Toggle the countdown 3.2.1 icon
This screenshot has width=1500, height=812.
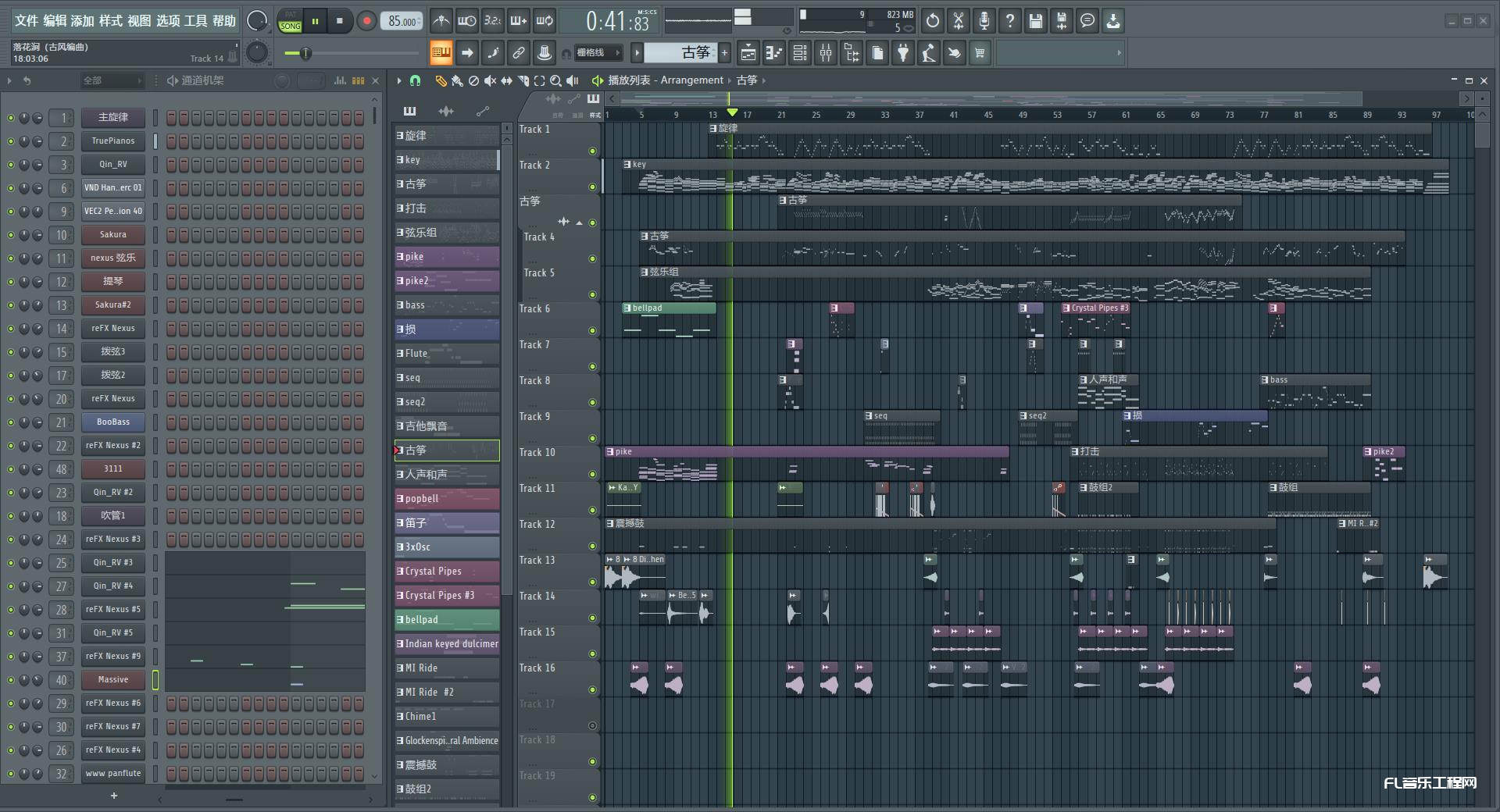[492, 21]
